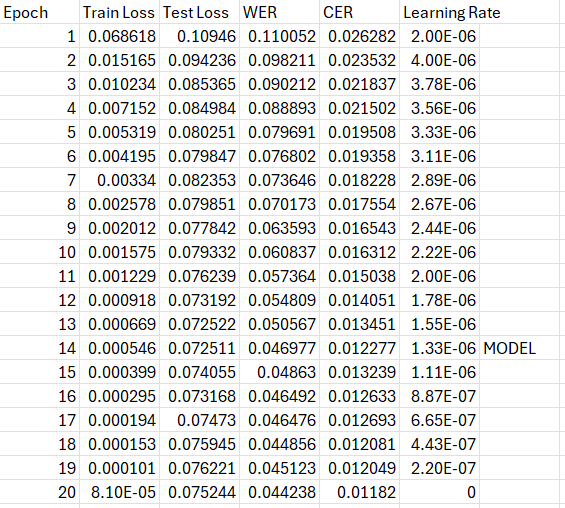Screen dimensions: 565x508
Task: Click Train Loss cell 0.005319
Action: (119, 132)
